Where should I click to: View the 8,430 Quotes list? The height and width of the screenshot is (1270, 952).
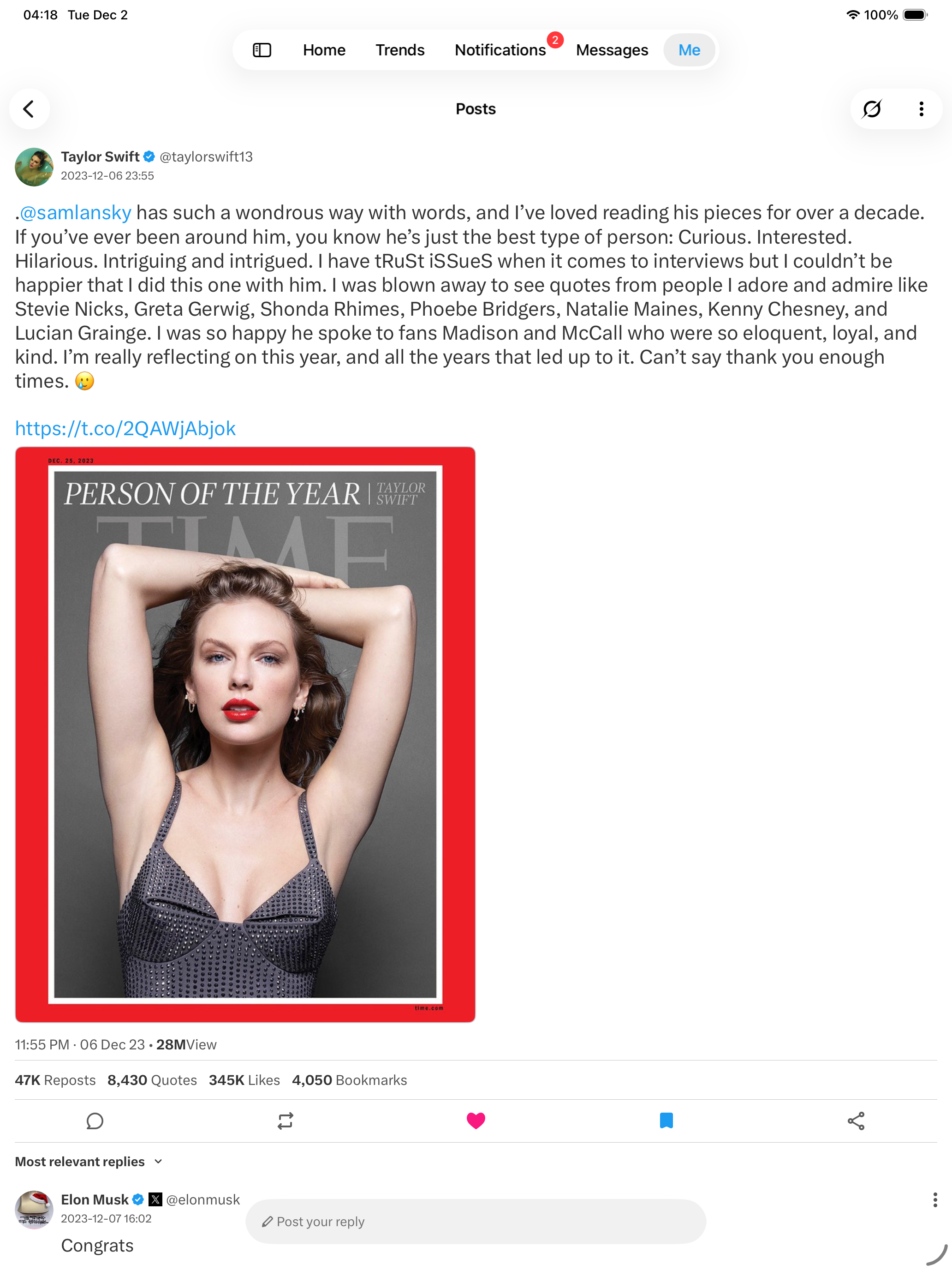pos(152,1080)
